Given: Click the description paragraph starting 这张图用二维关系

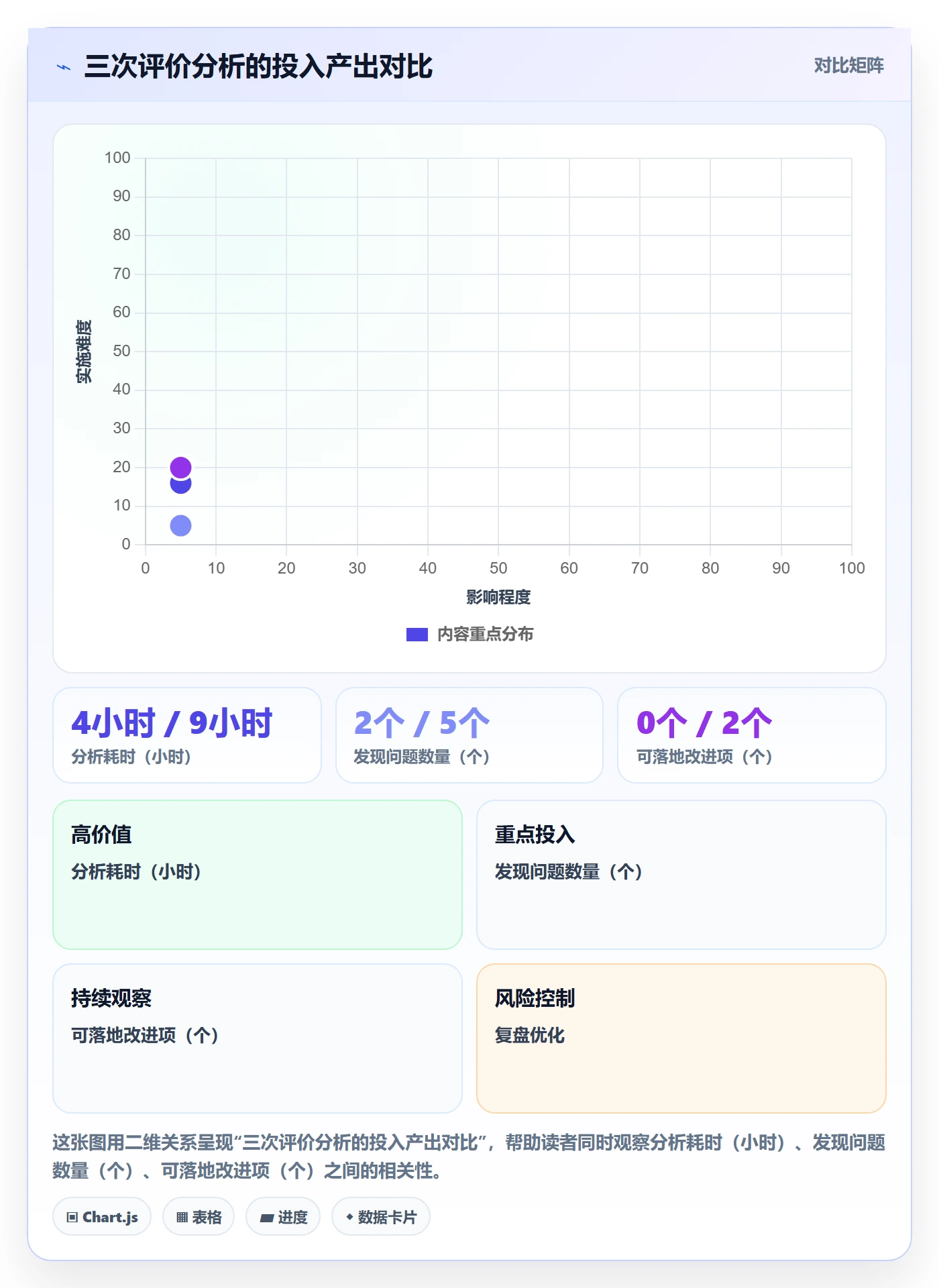Looking at the screenshot, I should (469, 1157).
